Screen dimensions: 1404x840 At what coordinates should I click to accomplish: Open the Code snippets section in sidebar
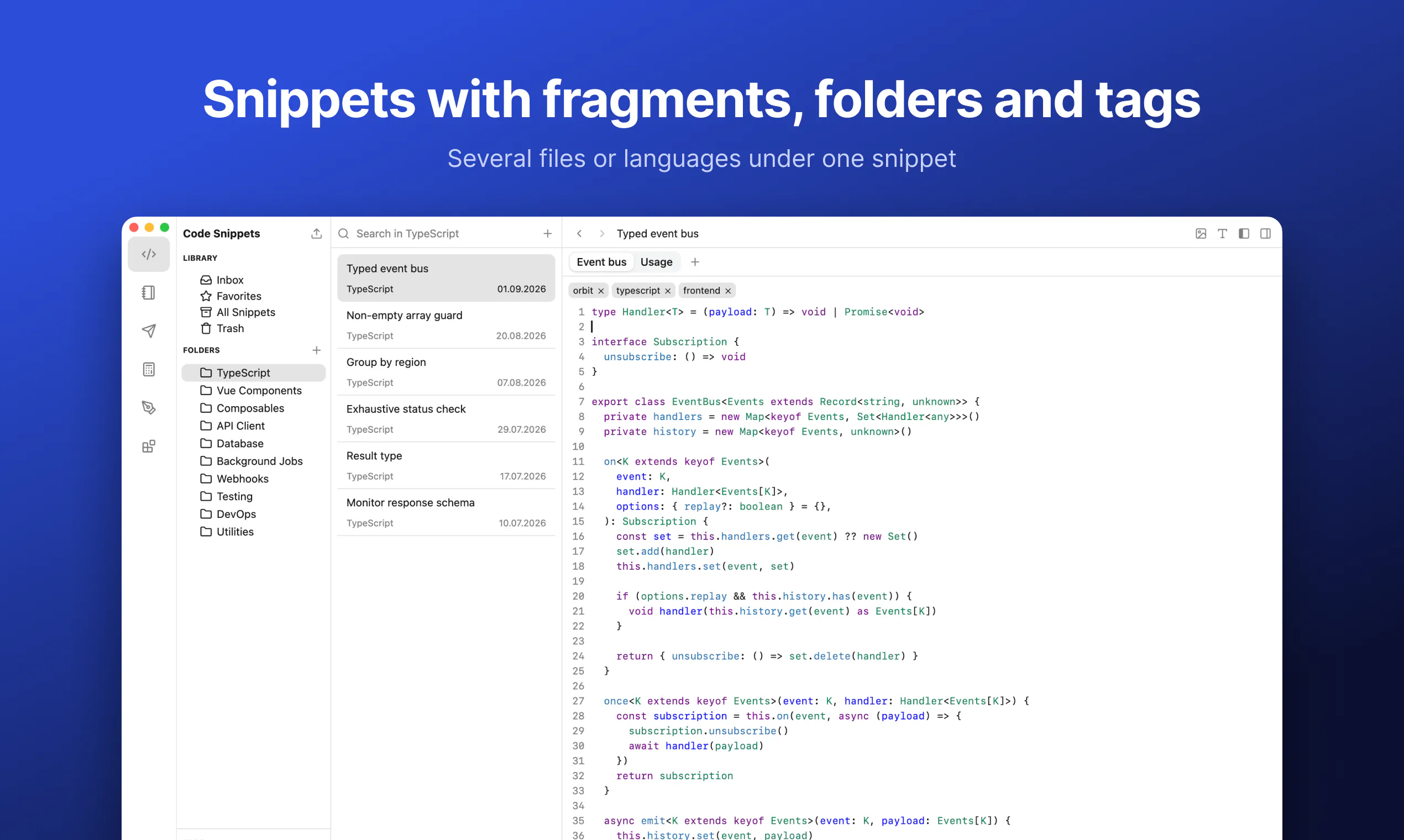(x=149, y=254)
